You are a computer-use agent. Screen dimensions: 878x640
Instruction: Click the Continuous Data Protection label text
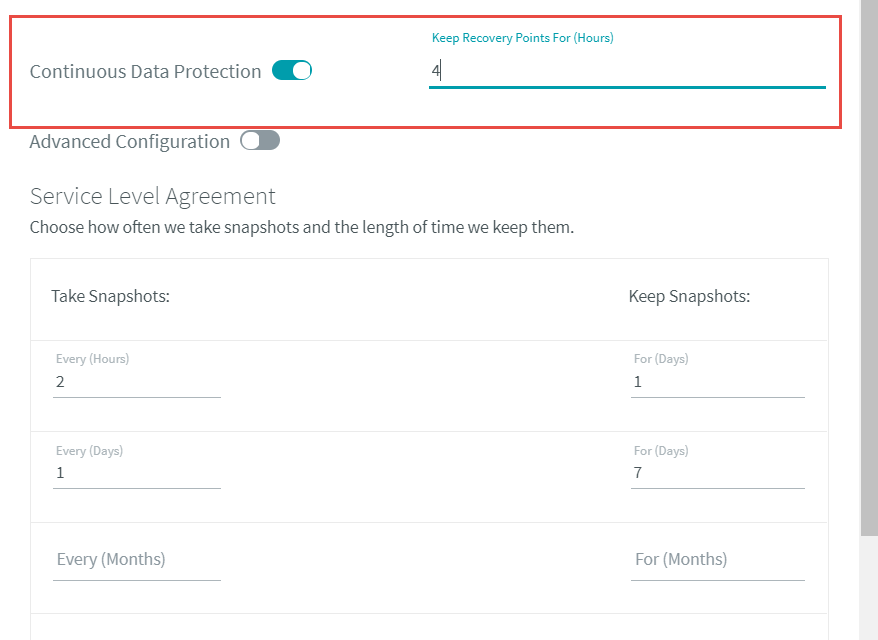(146, 72)
